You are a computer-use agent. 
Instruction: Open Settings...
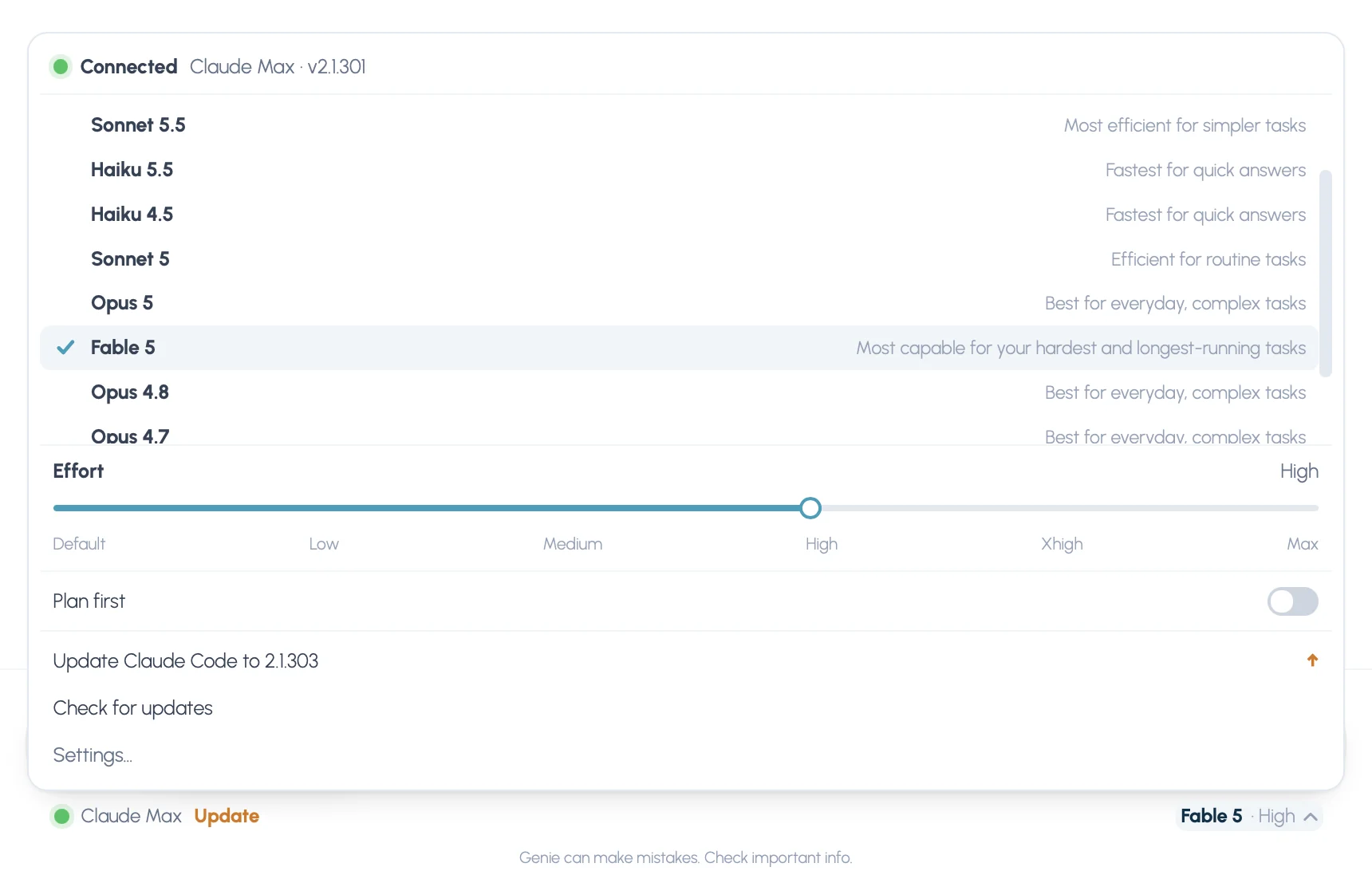pos(685,755)
